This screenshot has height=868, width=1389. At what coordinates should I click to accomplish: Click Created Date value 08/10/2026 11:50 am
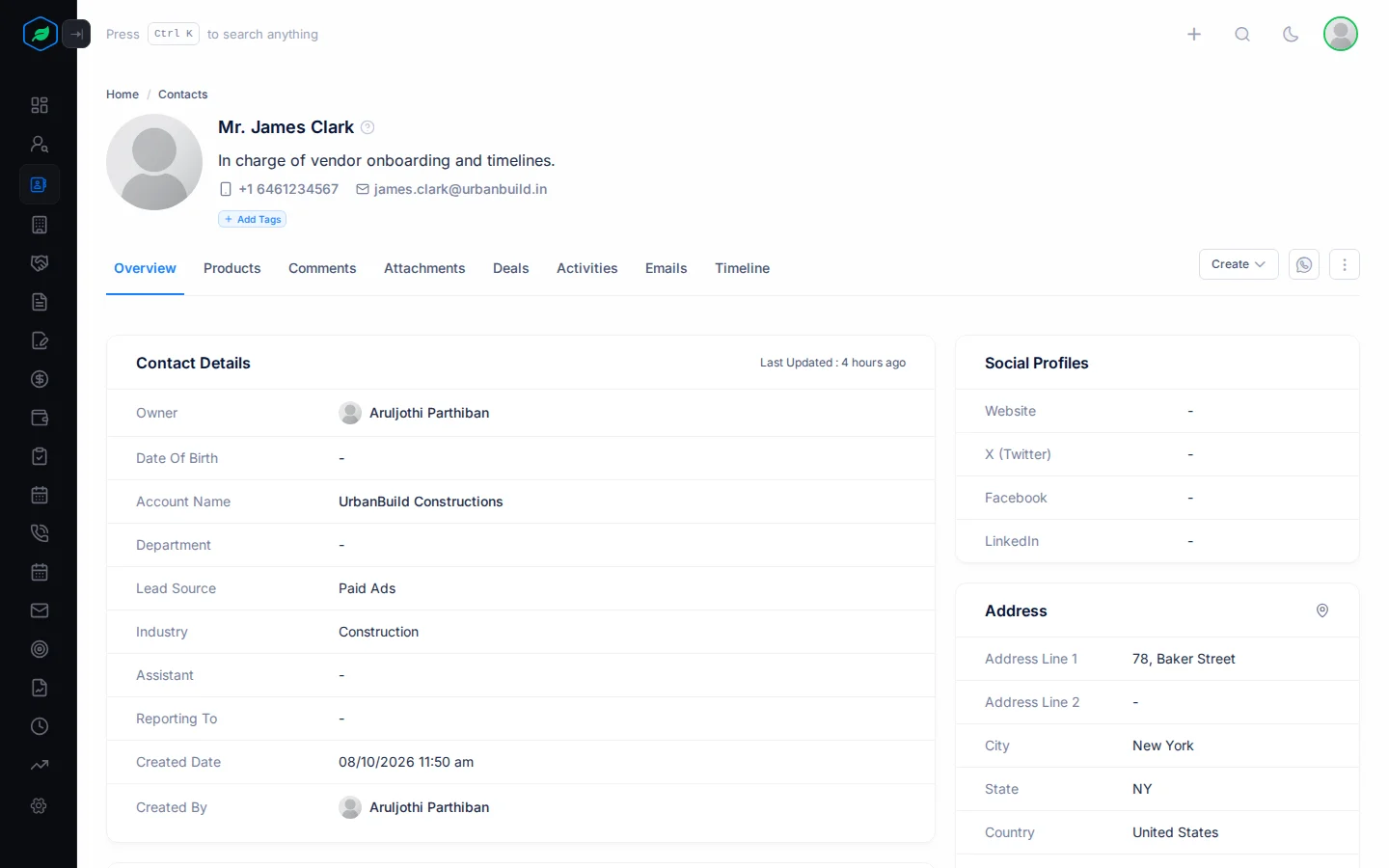(x=406, y=762)
